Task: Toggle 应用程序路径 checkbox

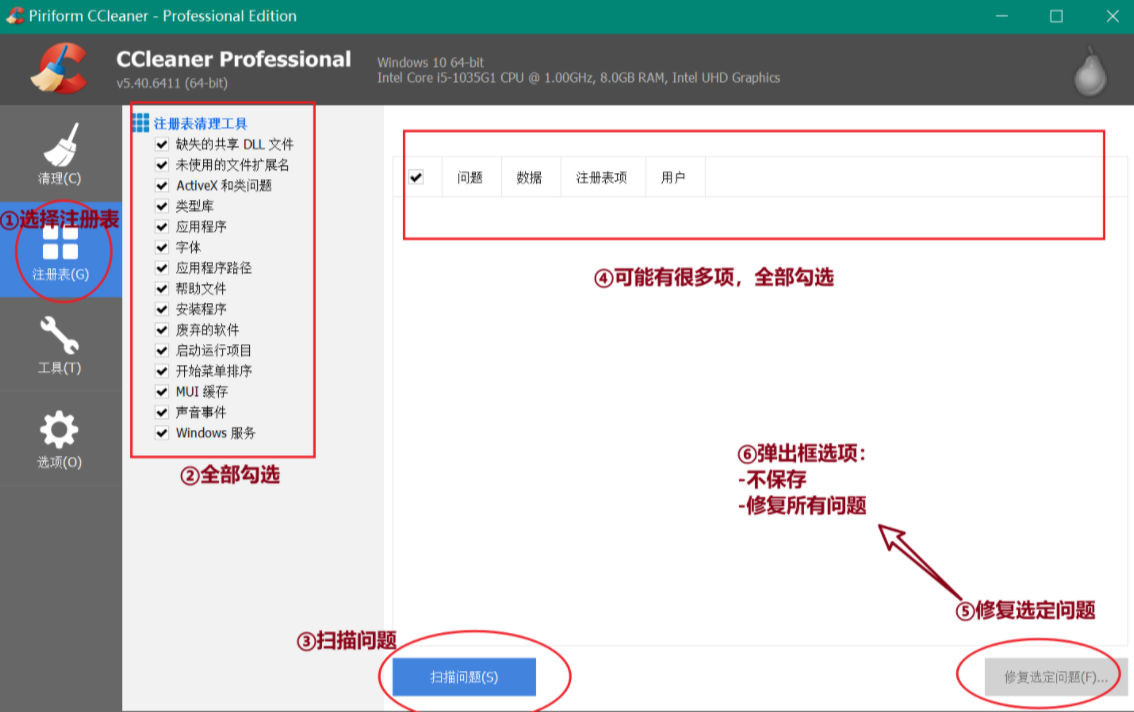Action: click(x=162, y=268)
